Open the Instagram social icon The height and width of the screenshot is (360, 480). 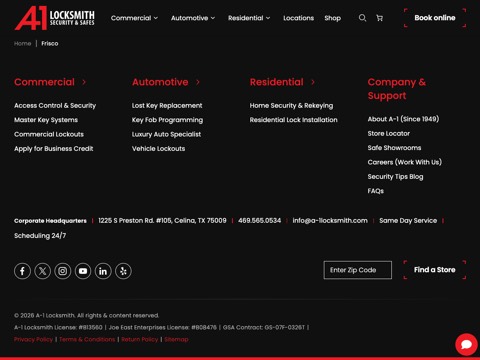tap(63, 271)
